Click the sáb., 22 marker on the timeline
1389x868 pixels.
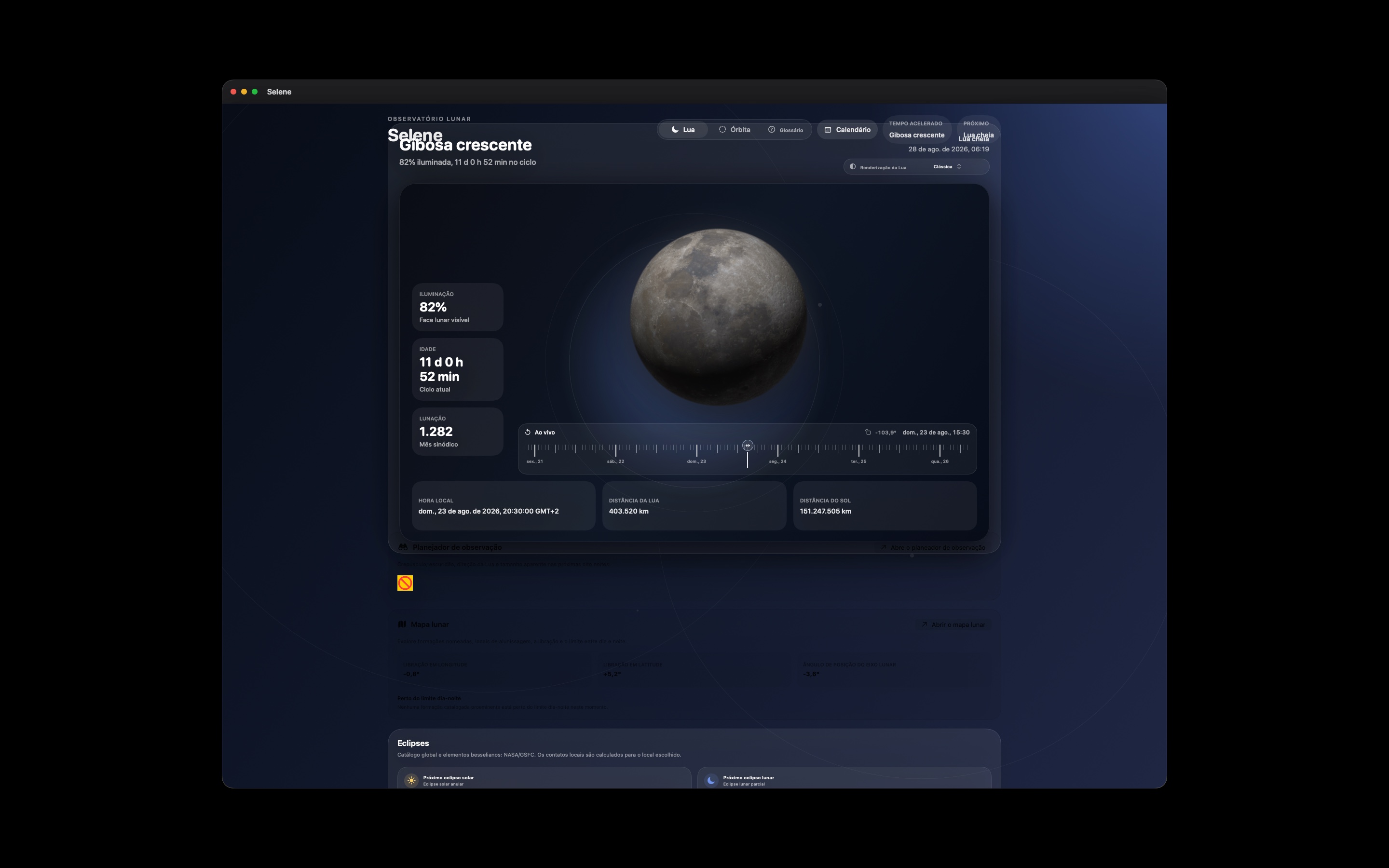point(615,461)
